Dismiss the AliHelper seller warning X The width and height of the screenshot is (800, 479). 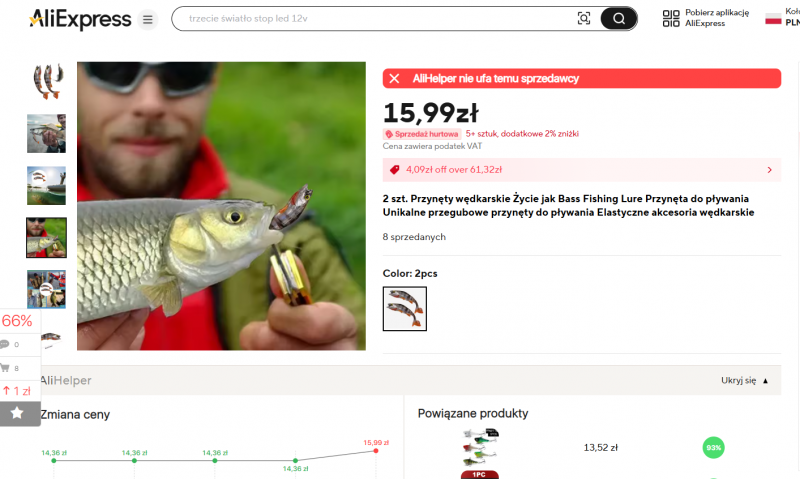point(394,79)
